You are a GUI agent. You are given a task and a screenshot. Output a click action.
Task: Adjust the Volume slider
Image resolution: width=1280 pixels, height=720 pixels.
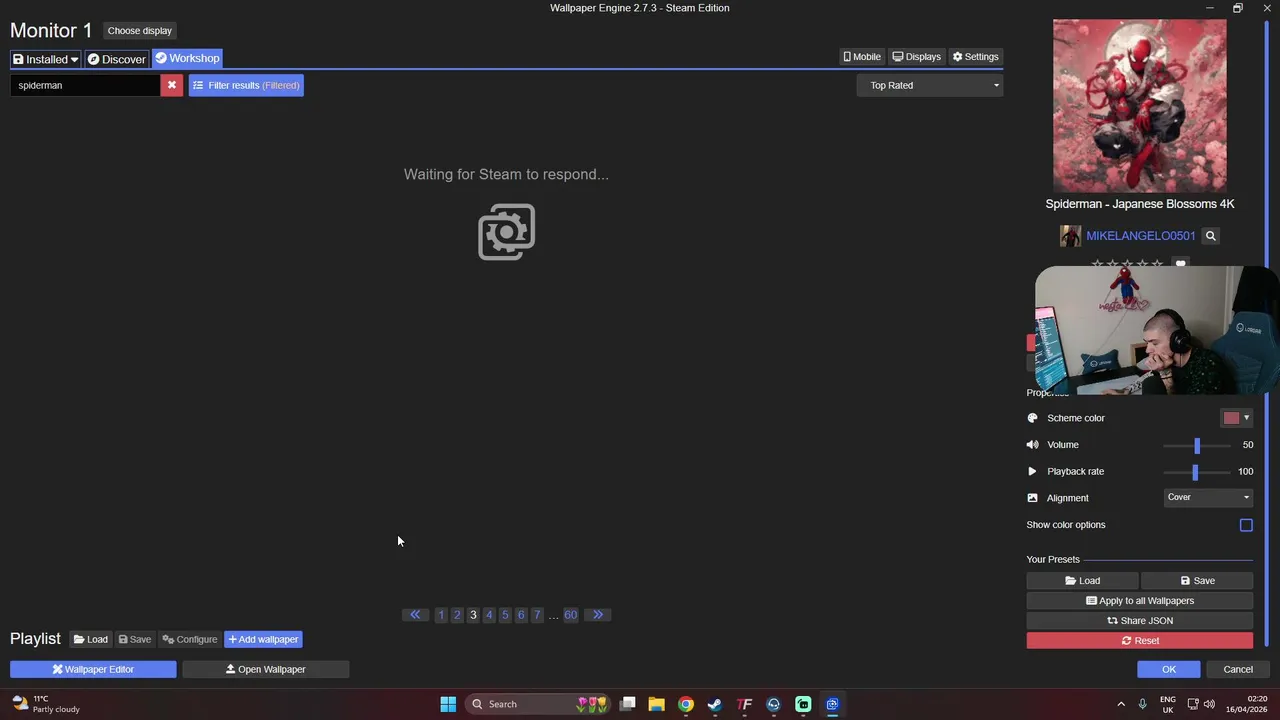pos(1197,445)
